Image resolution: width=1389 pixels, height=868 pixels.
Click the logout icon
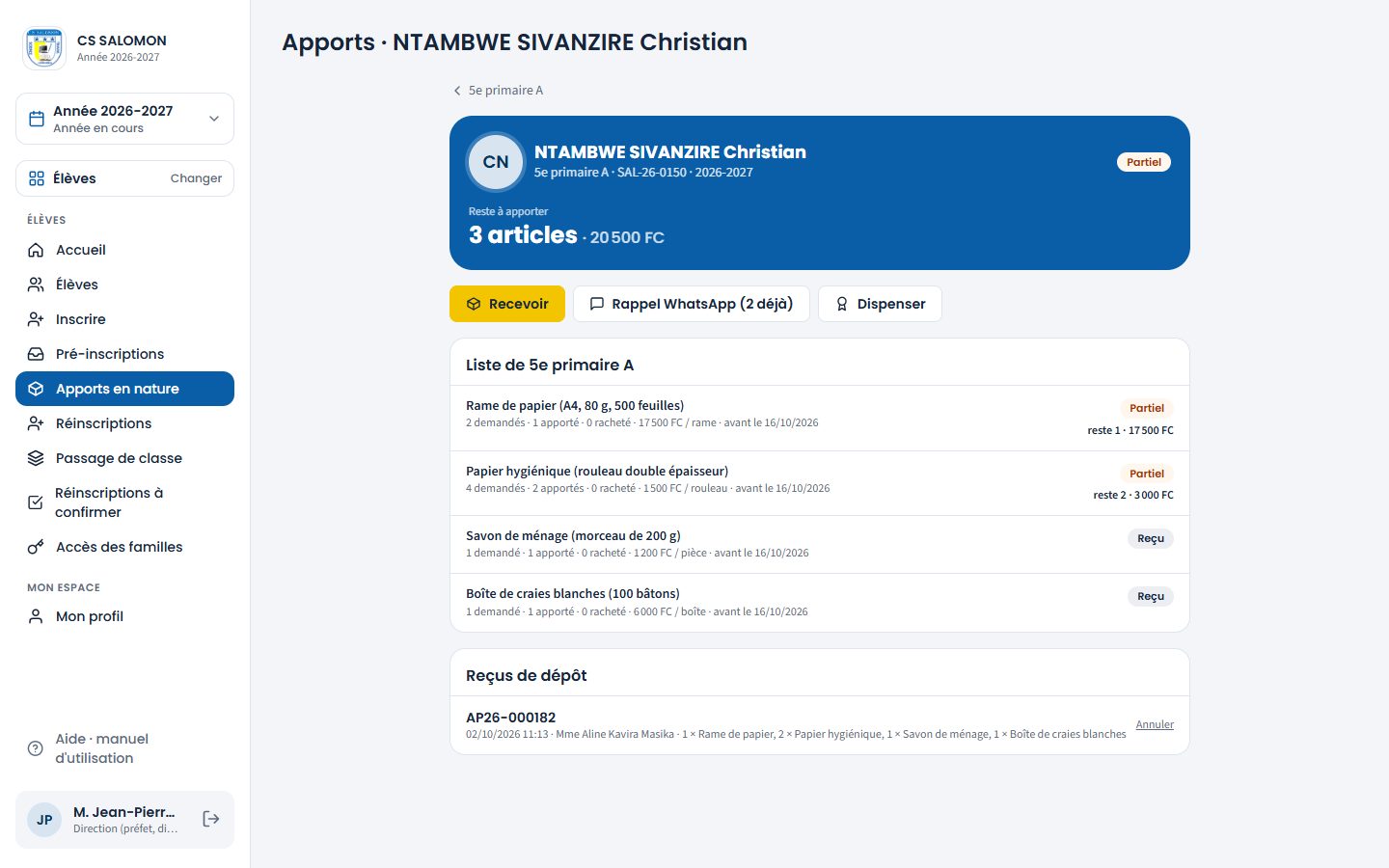211,819
